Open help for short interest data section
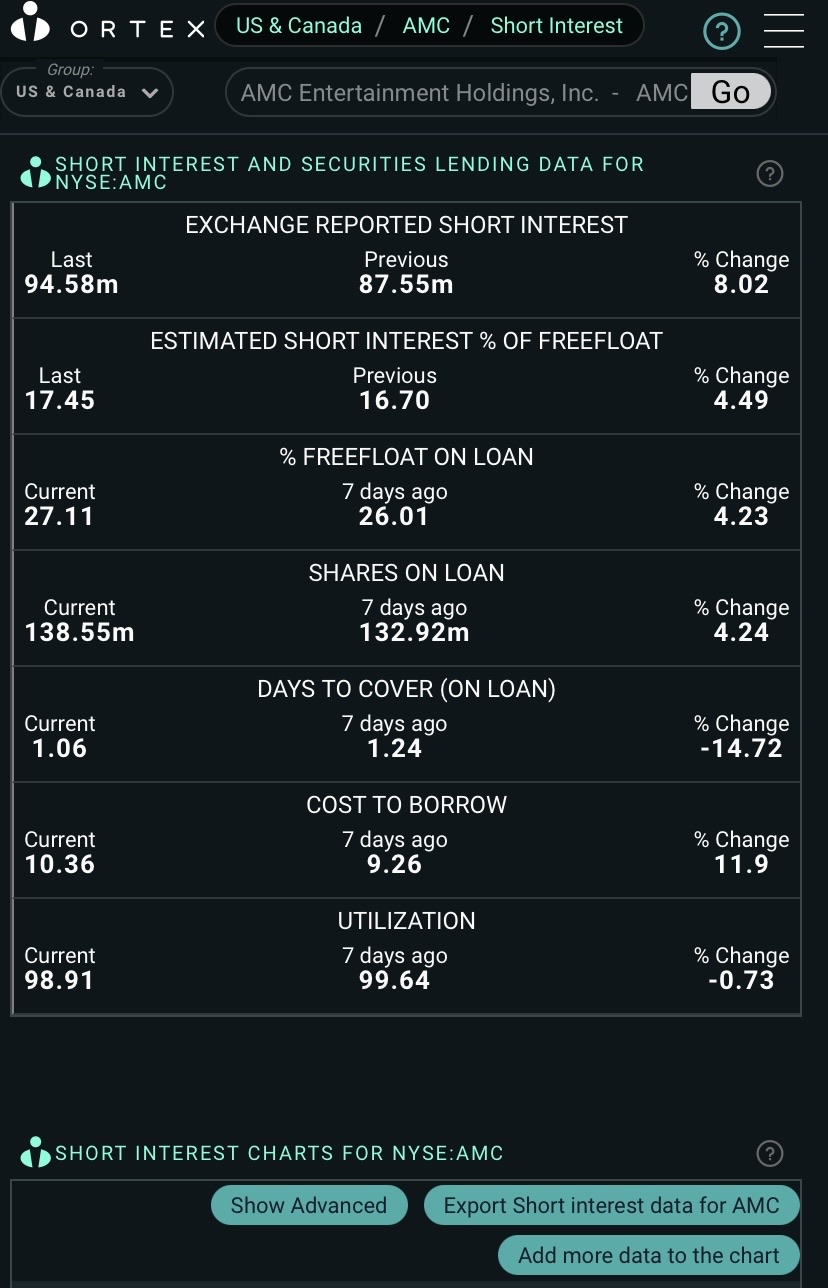828x1288 pixels. [769, 174]
